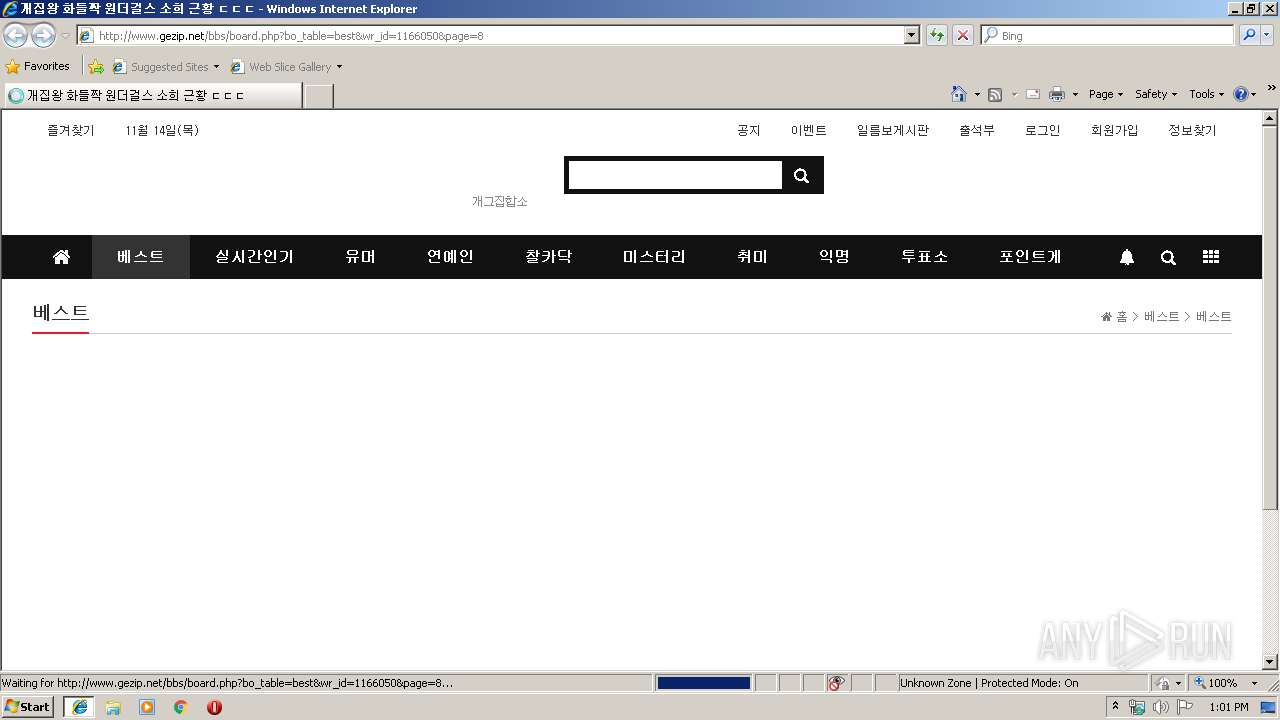1280x720 pixels.
Task: Open the 로그인 link
Action: coord(1042,130)
